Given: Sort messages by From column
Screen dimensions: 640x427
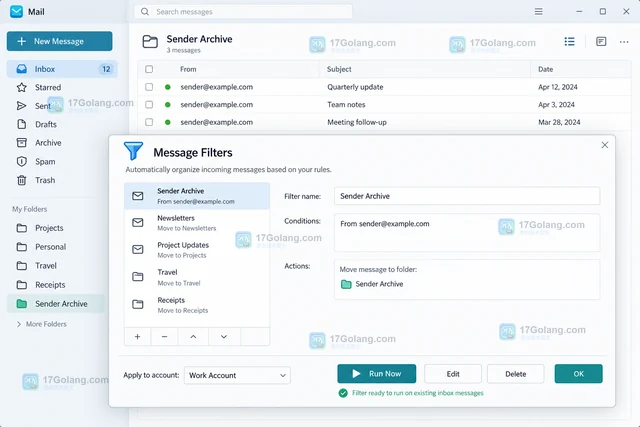Looking at the screenshot, I should click(188, 69).
